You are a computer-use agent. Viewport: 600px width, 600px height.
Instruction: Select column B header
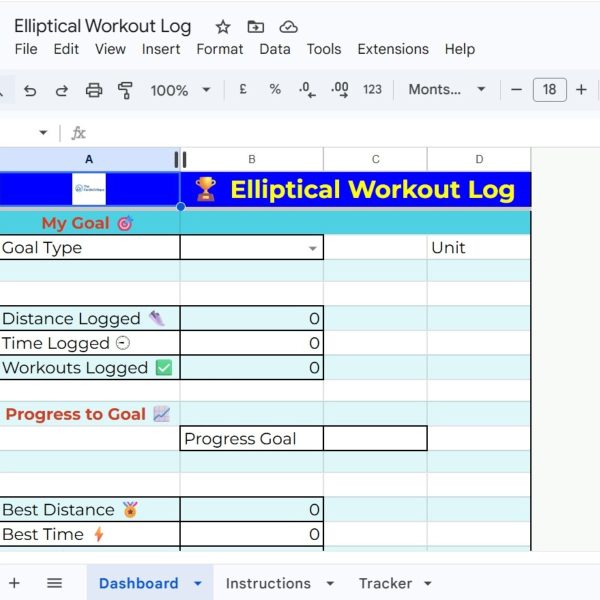251,159
